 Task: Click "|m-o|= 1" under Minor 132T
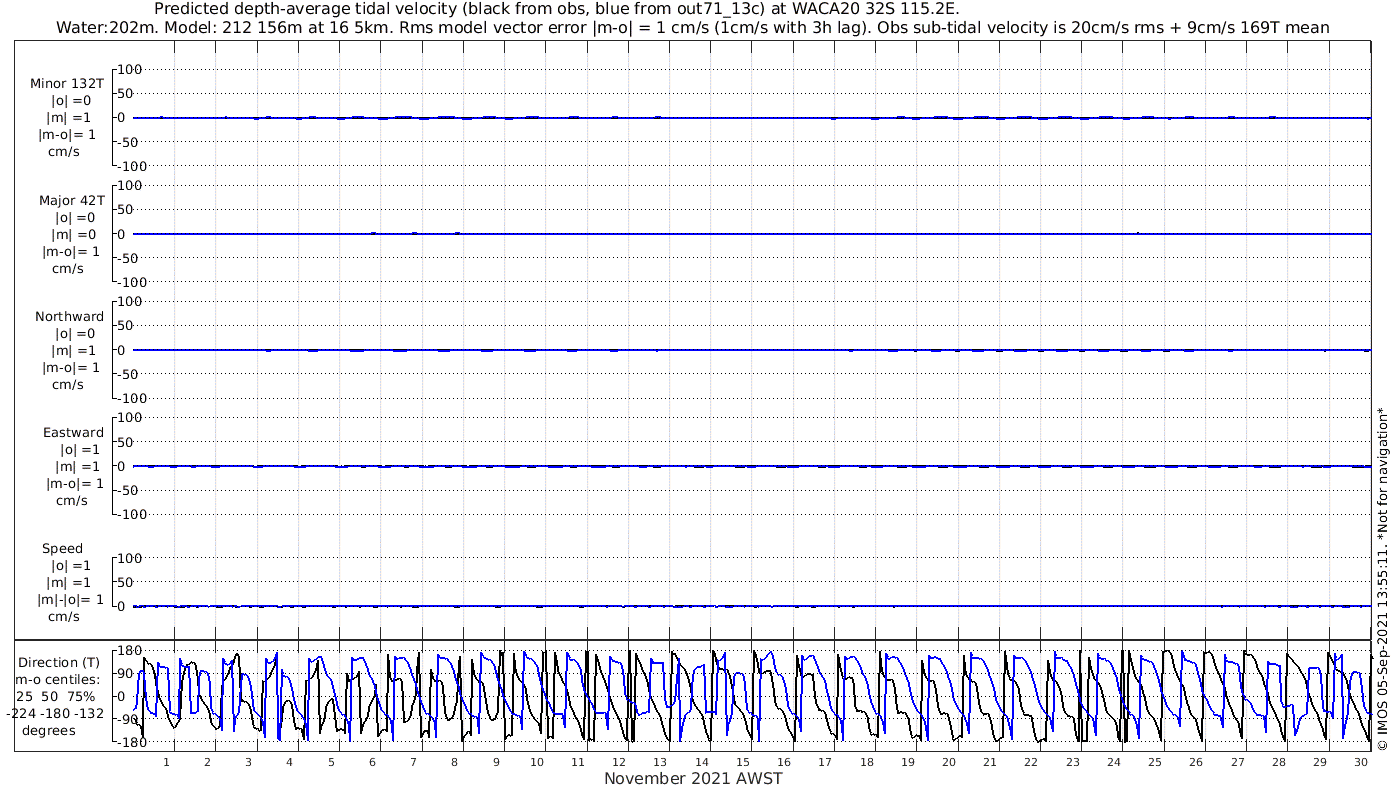coord(68,135)
